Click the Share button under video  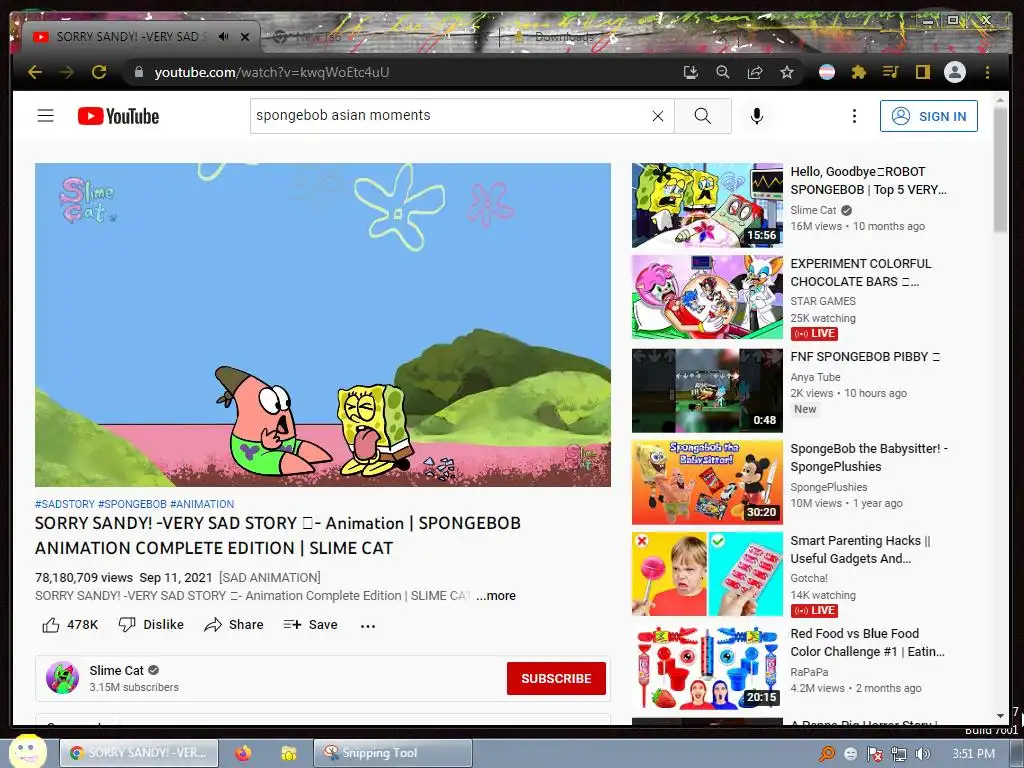tap(234, 625)
